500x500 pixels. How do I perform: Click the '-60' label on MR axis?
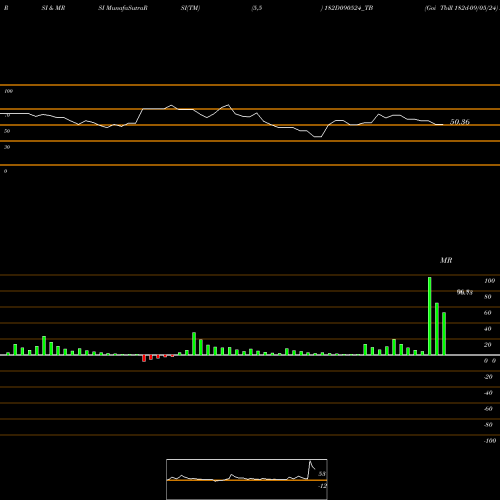(488, 409)
